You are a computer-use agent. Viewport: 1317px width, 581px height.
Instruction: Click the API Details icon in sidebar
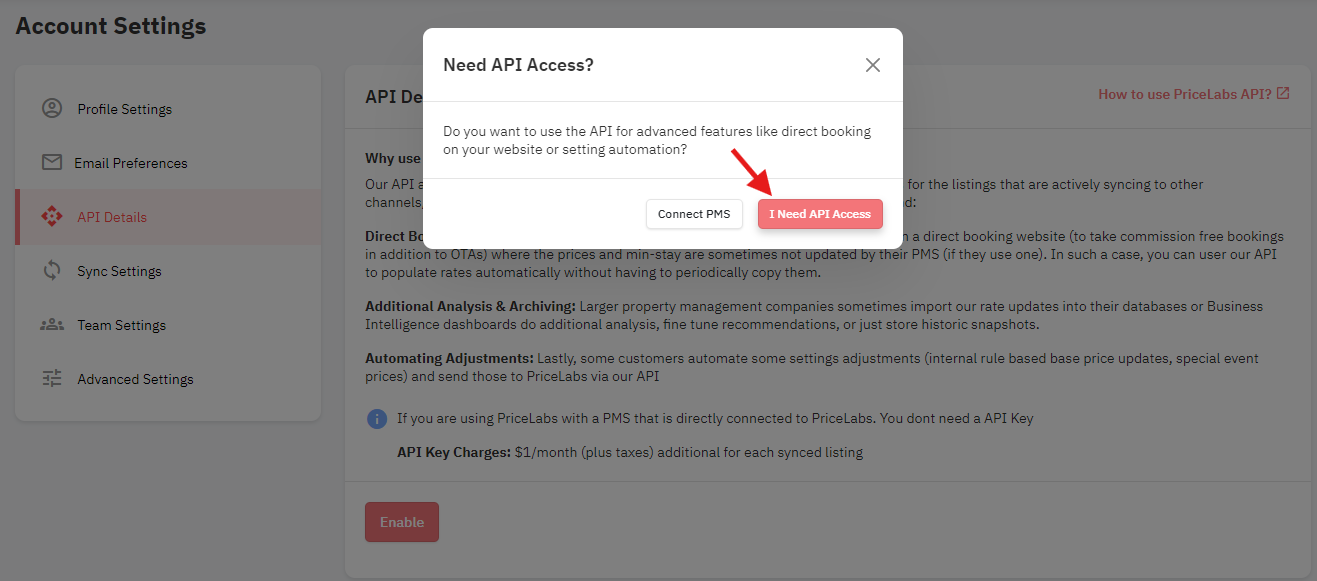[x=52, y=216]
